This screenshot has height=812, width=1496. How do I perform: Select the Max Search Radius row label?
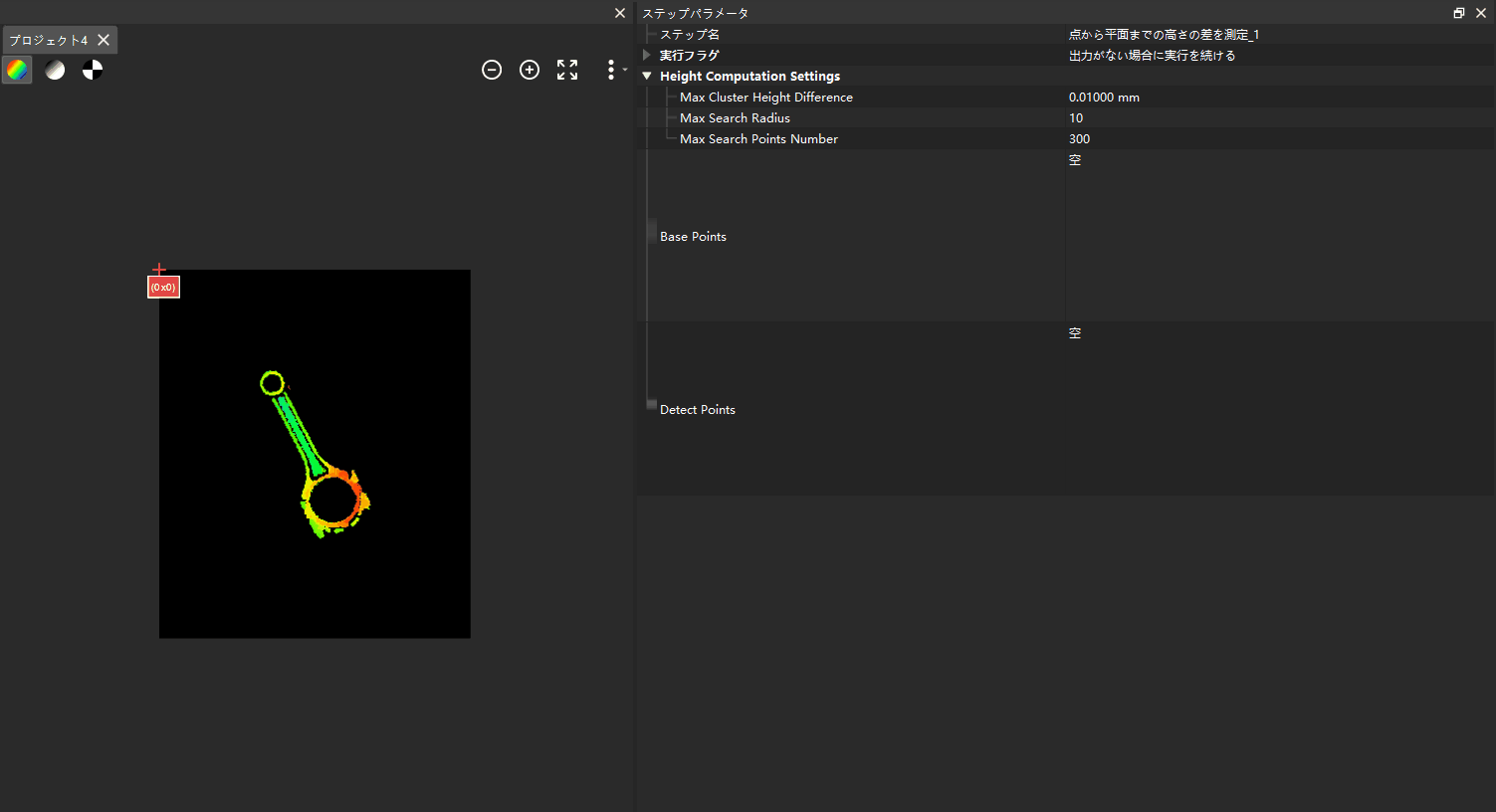[x=735, y=118]
